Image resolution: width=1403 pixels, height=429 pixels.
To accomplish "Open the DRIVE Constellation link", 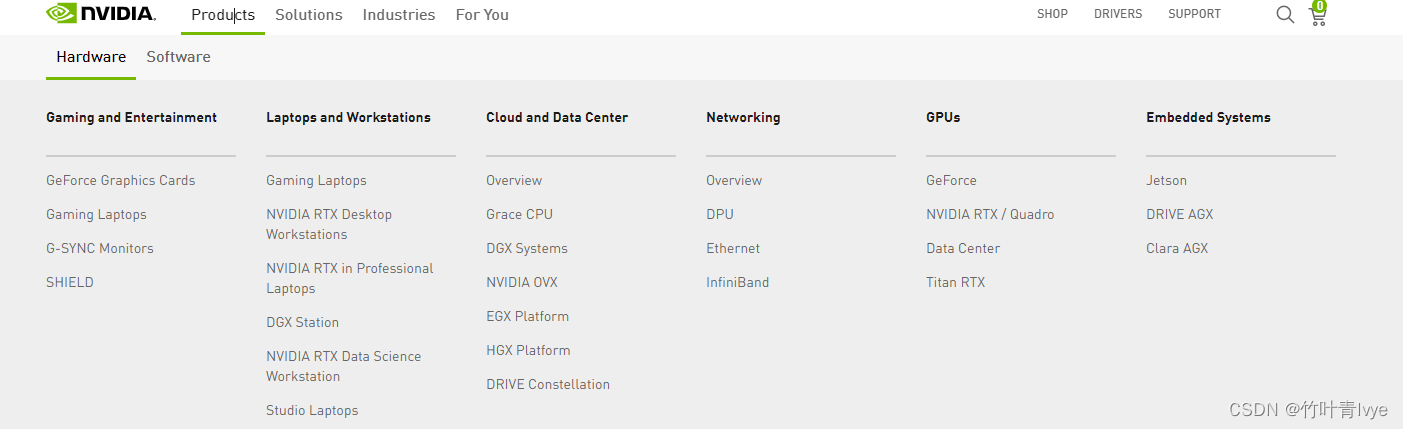I will [548, 385].
